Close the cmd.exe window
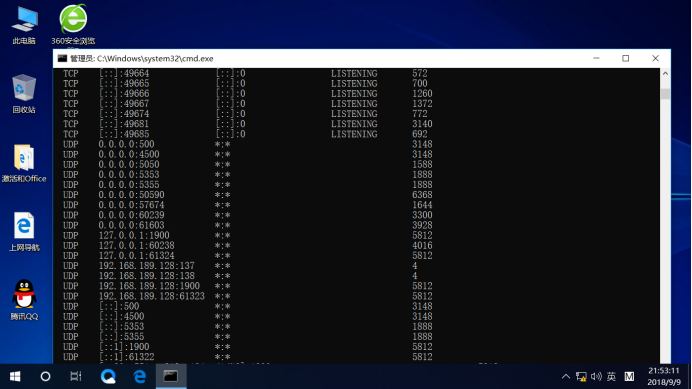The image size is (692, 389). click(x=655, y=58)
